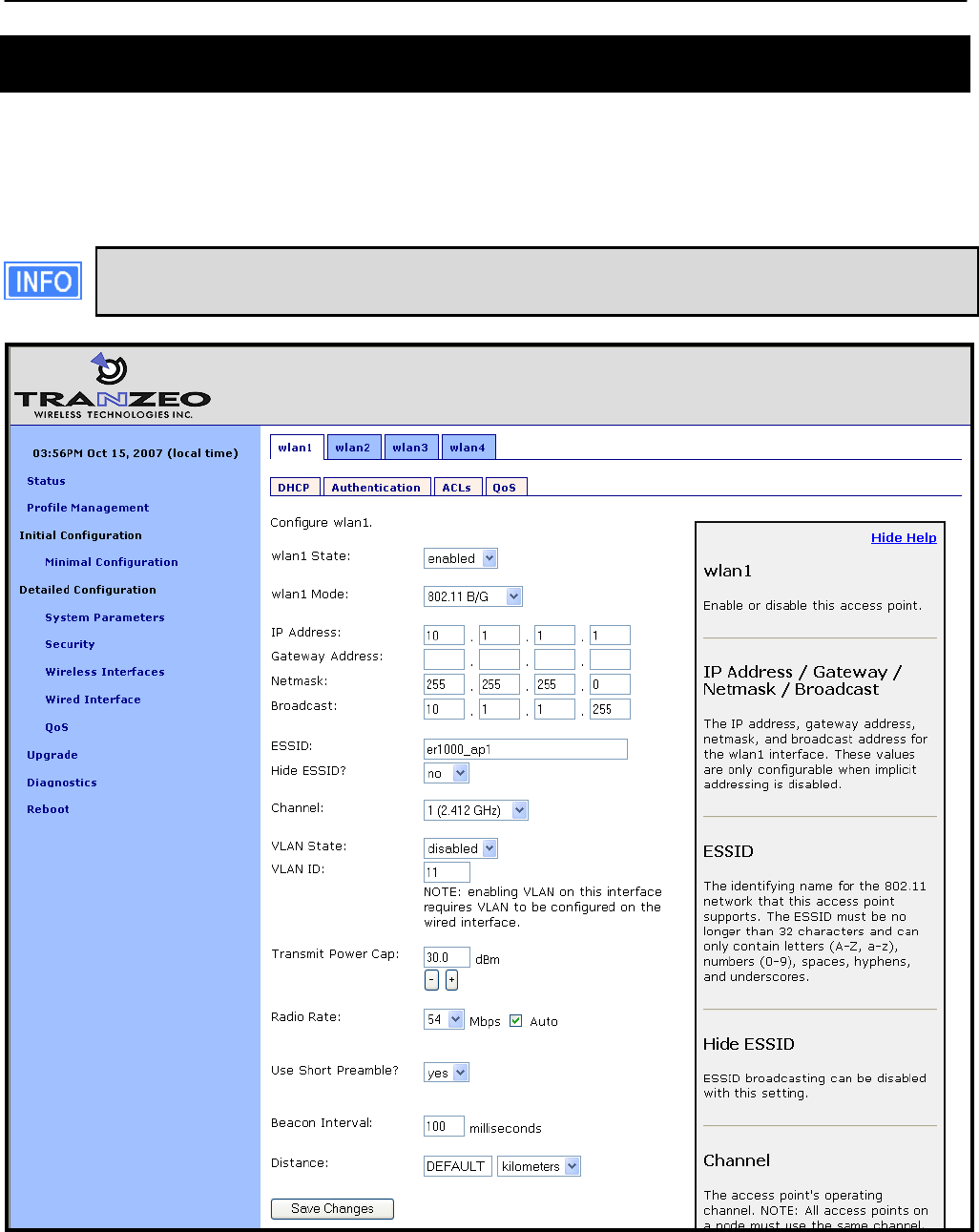Open Wireless Interfaces in sidebar
Viewport: 979px width, 1232px height.
tap(105, 672)
